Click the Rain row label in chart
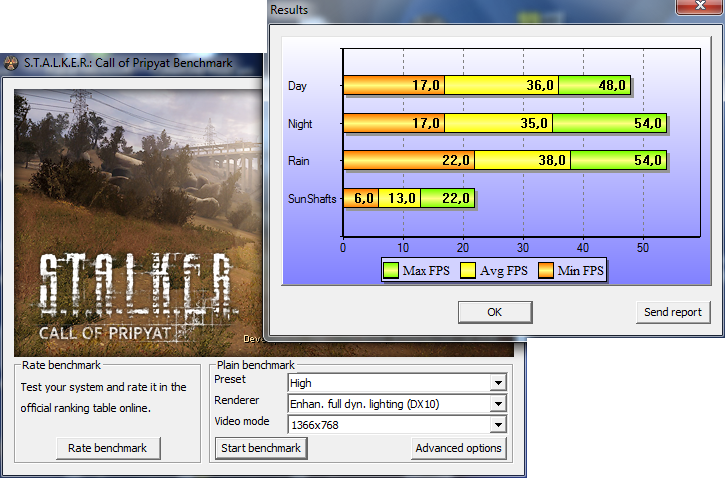725x478 pixels. coord(299,161)
